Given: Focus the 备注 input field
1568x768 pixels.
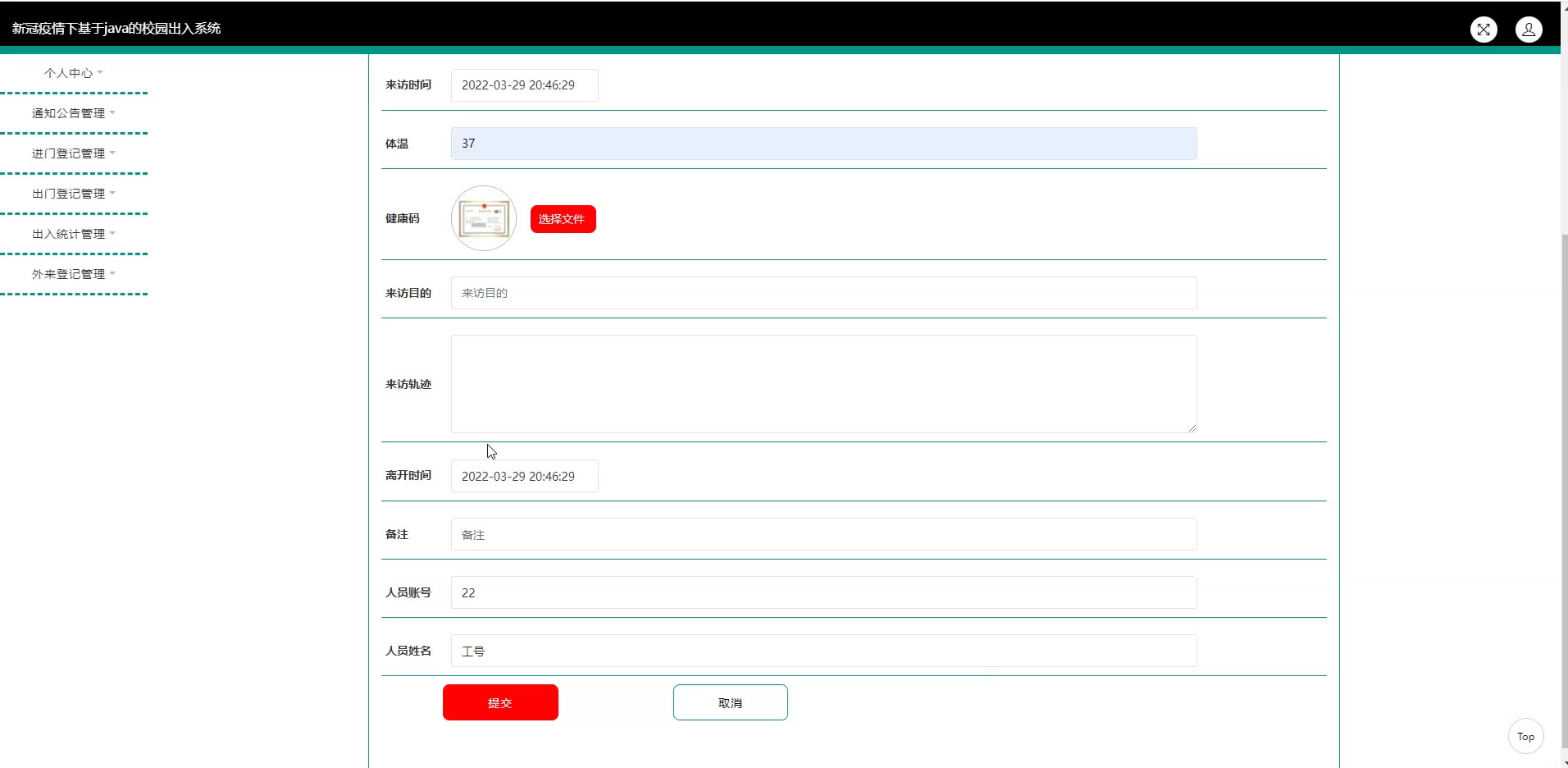Looking at the screenshot, I should pyautogui.click(x=824, y=534).
